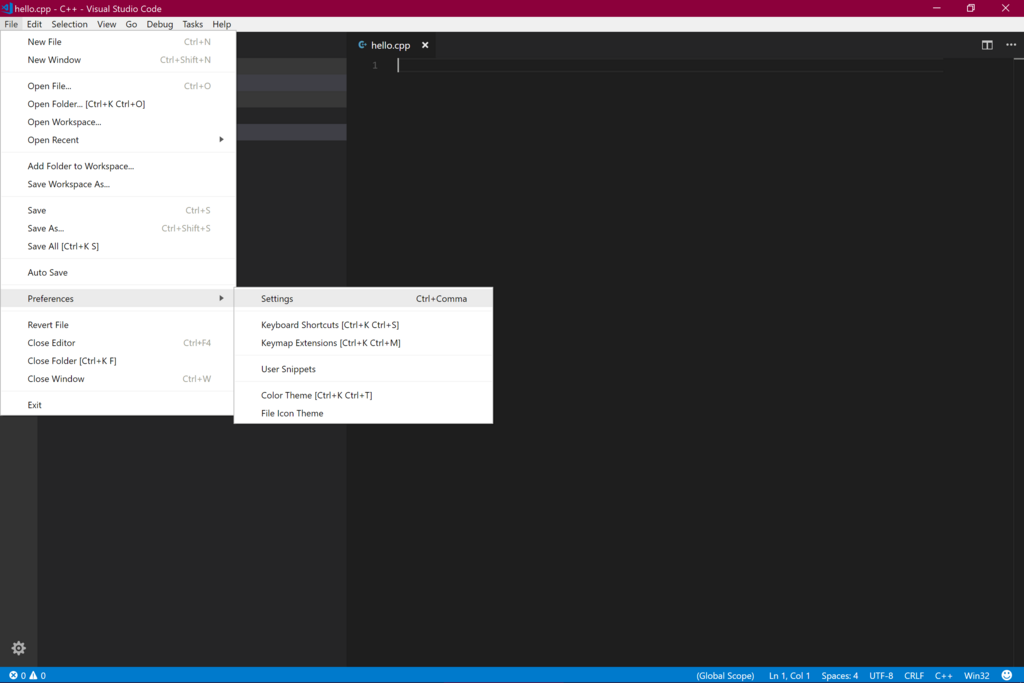Open File Icon Theme entry
Screen dimensions: 1024x683
[363, 413]
